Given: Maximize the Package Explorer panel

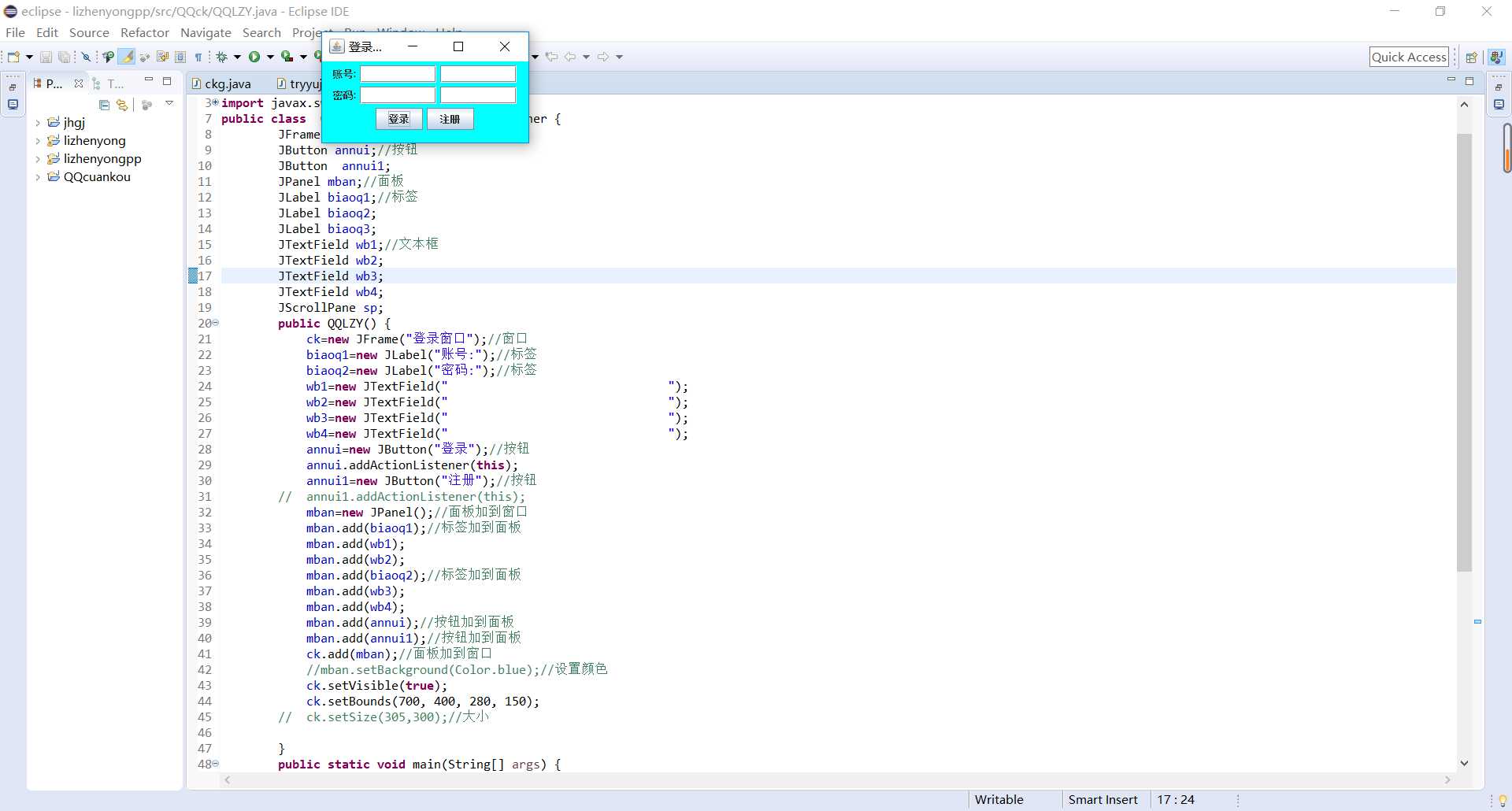Looking at the screenshot, I should click(167, 81).
